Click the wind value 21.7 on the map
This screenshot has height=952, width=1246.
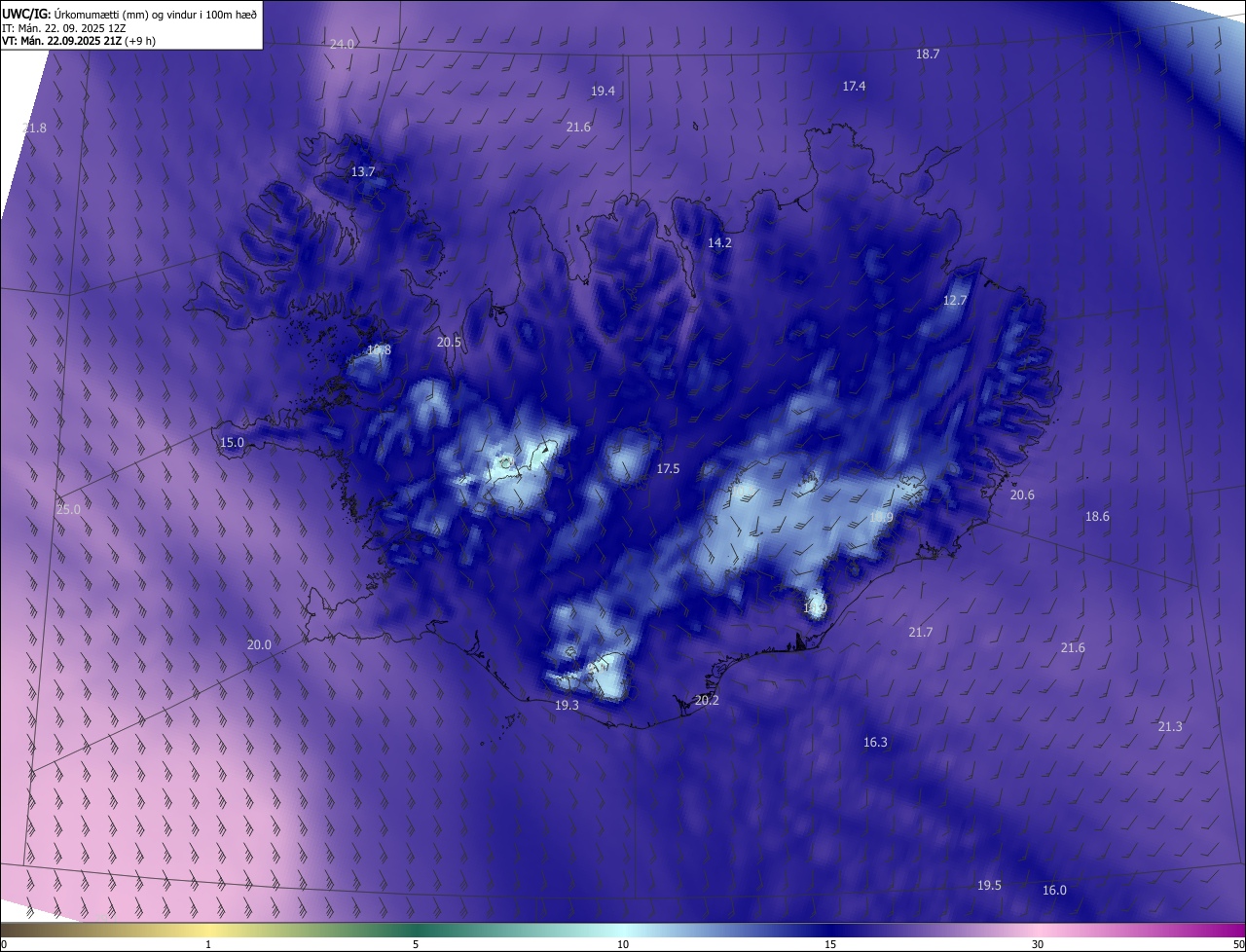tap(921, 633)
